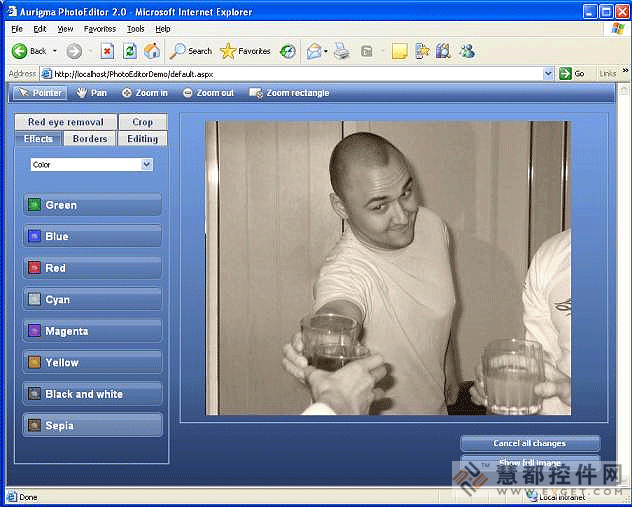Screen dimensions: 632x507
Task: Click the Home page icon
Action: pyautogui.click(x=152, y=51)
